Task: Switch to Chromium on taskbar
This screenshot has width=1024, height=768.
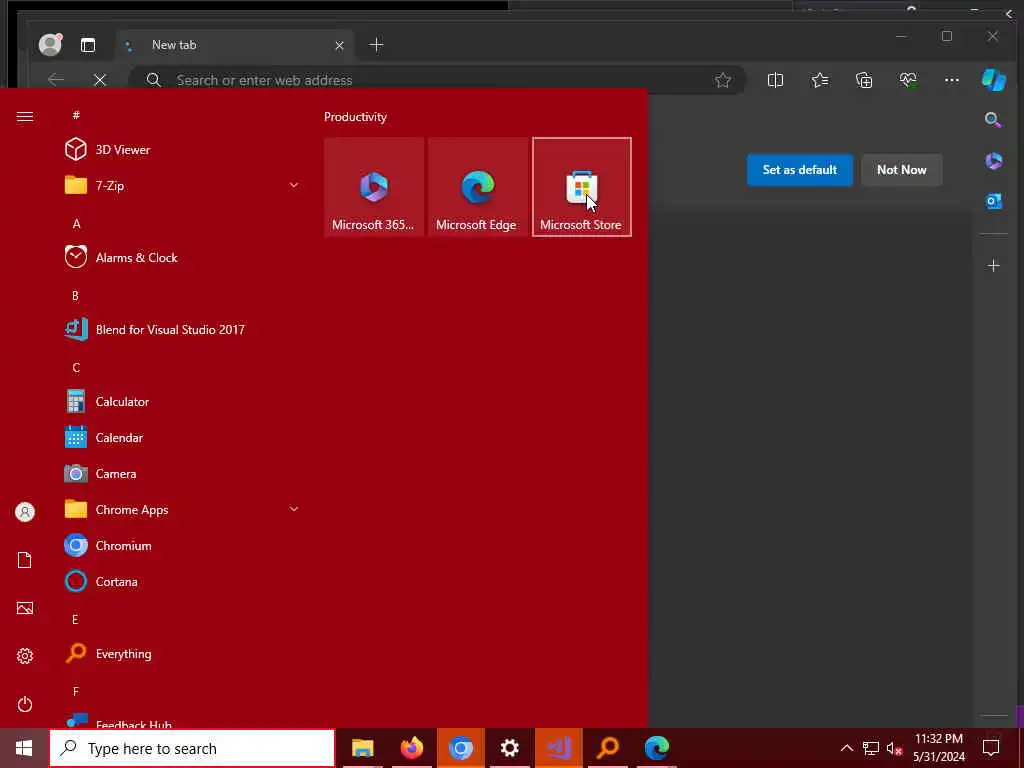Action: 460,748
